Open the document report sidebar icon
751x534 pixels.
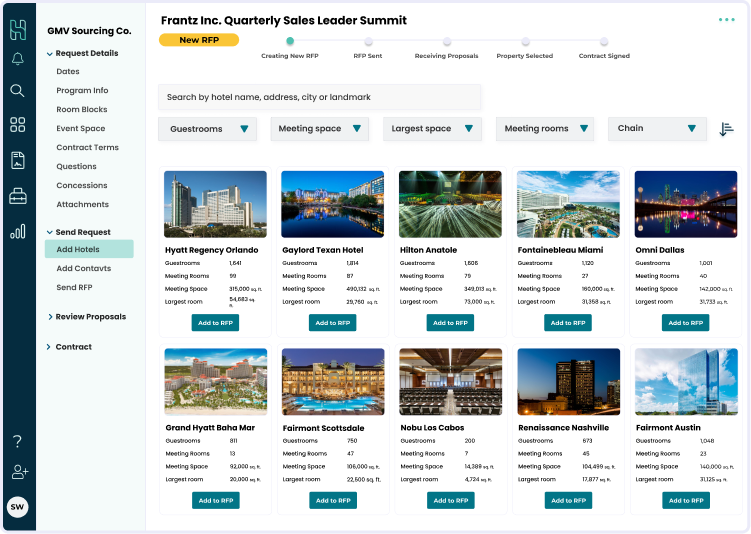click(18, 160)
